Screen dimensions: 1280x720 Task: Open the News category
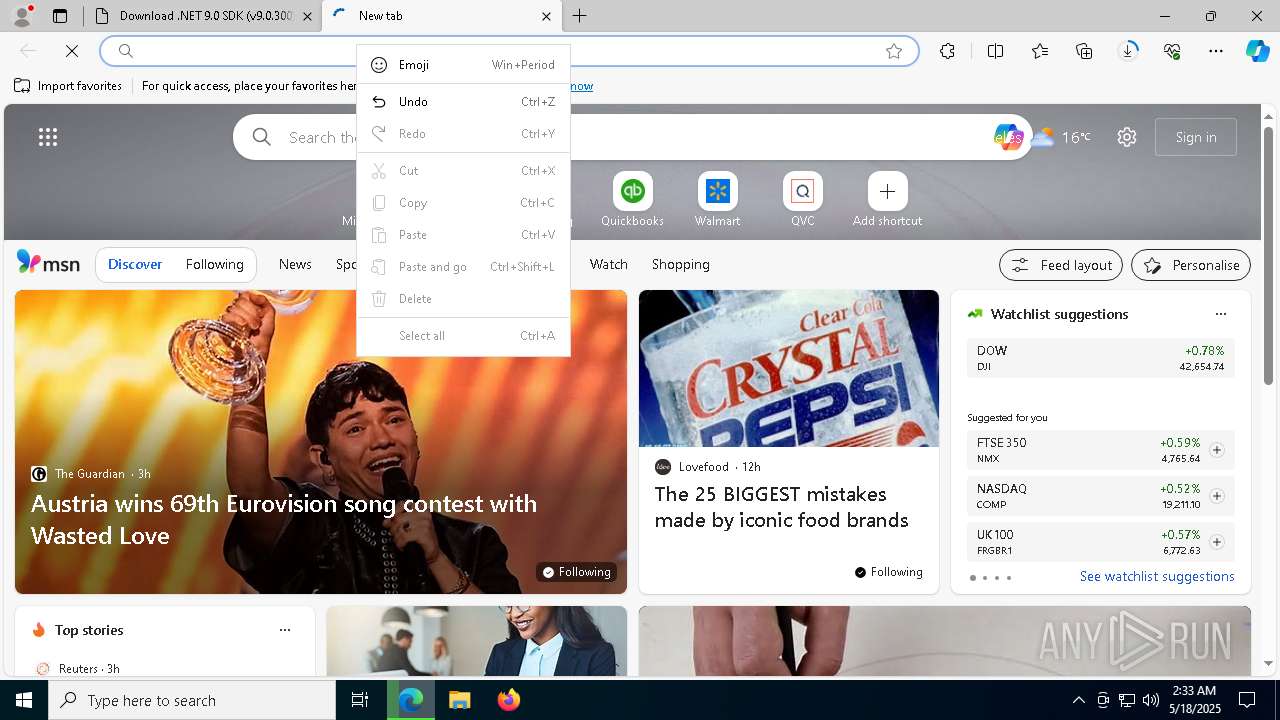point(295,265)
